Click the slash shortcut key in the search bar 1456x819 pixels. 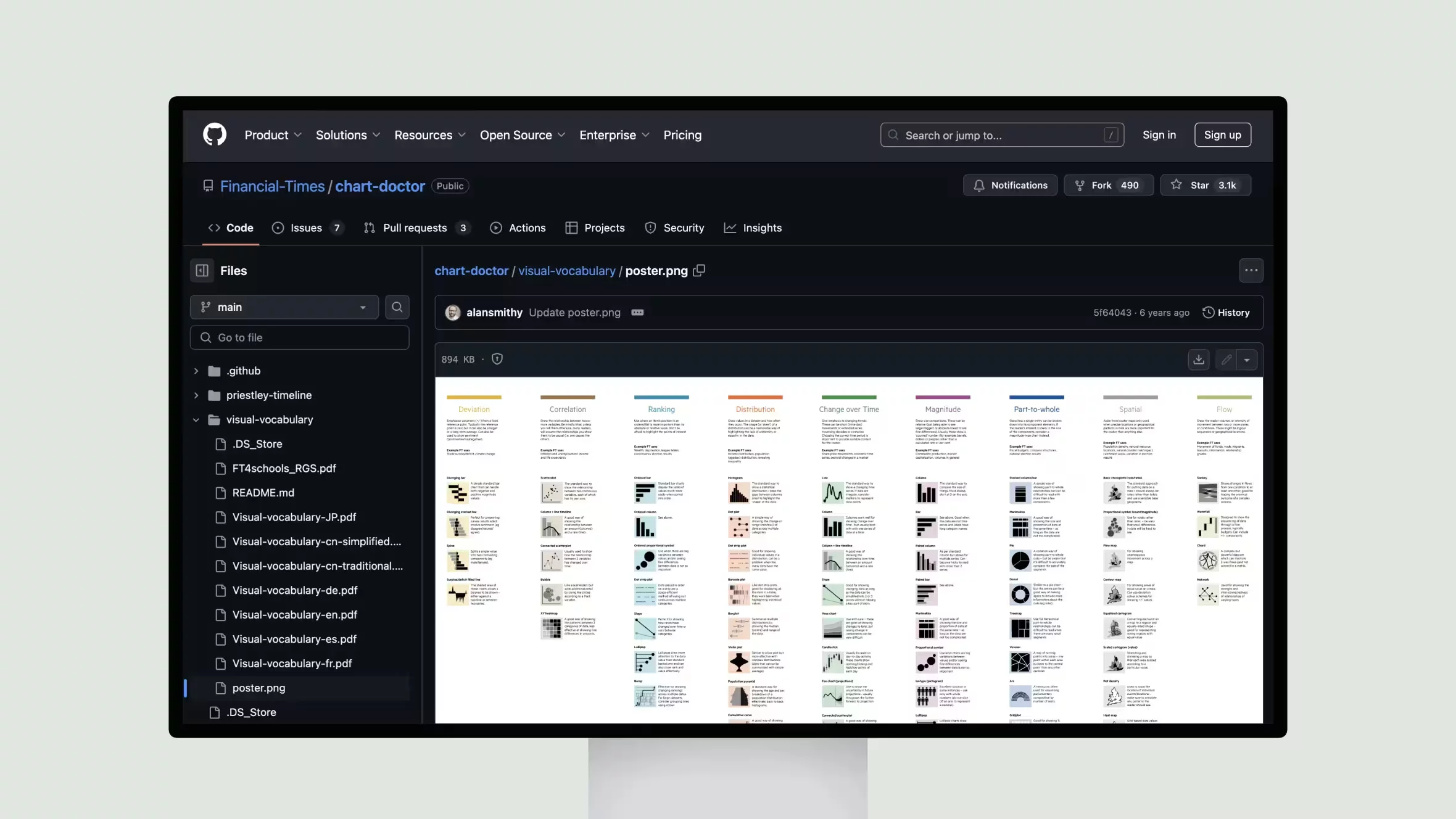click(x=1111, y=135)
